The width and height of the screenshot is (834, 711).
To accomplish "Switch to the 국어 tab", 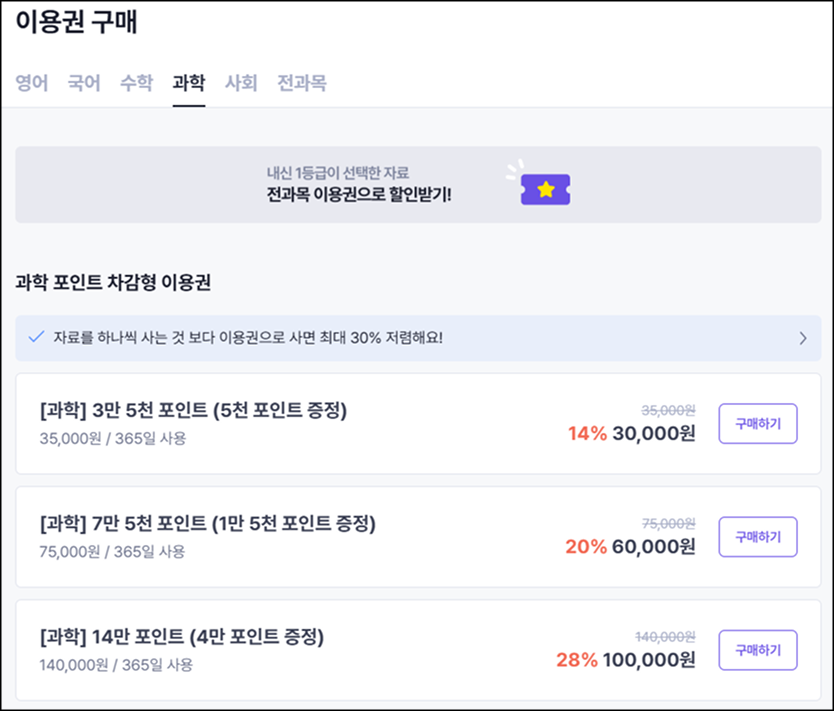I will point(84,83).
